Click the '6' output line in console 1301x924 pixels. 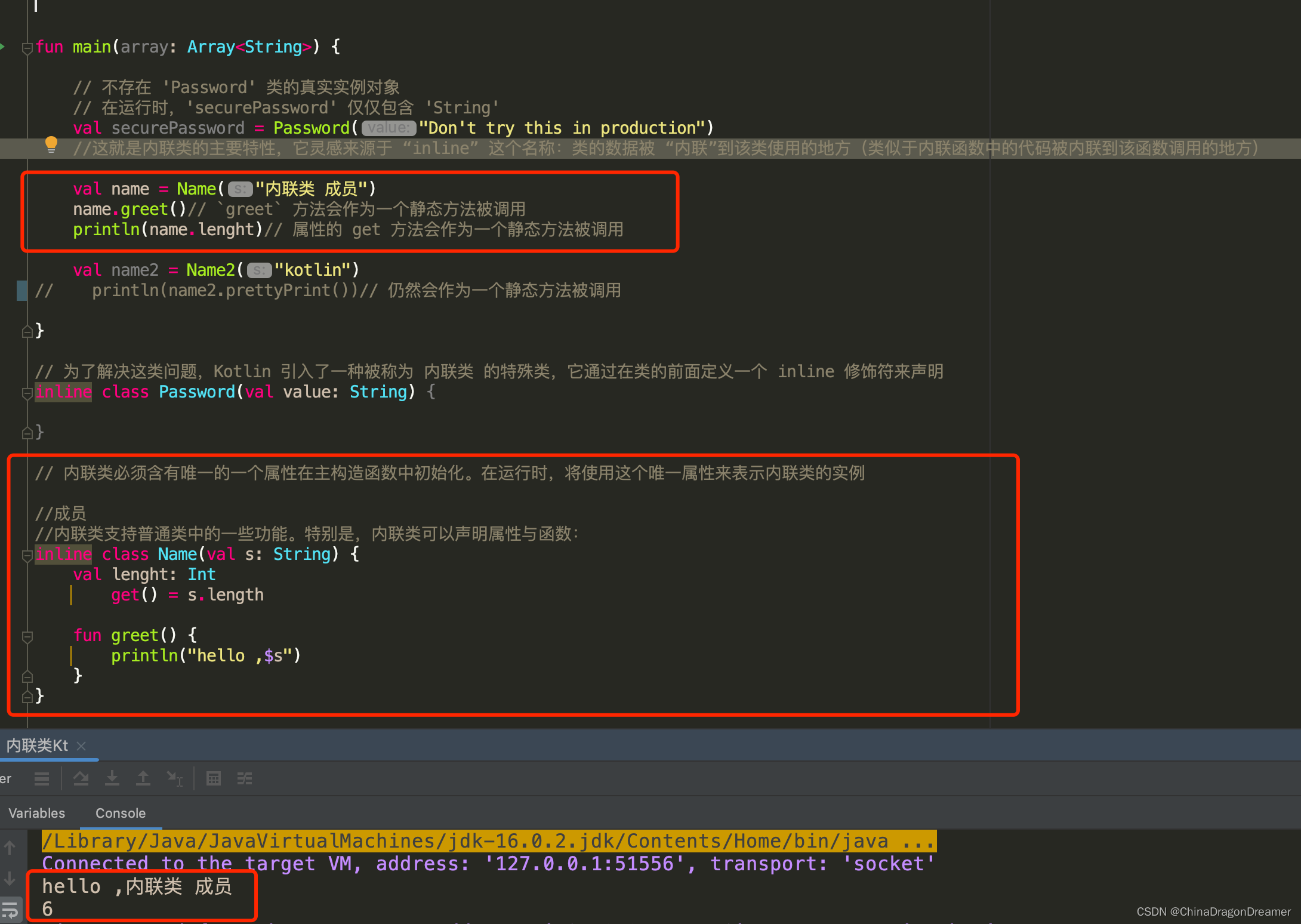coord(48,909)
